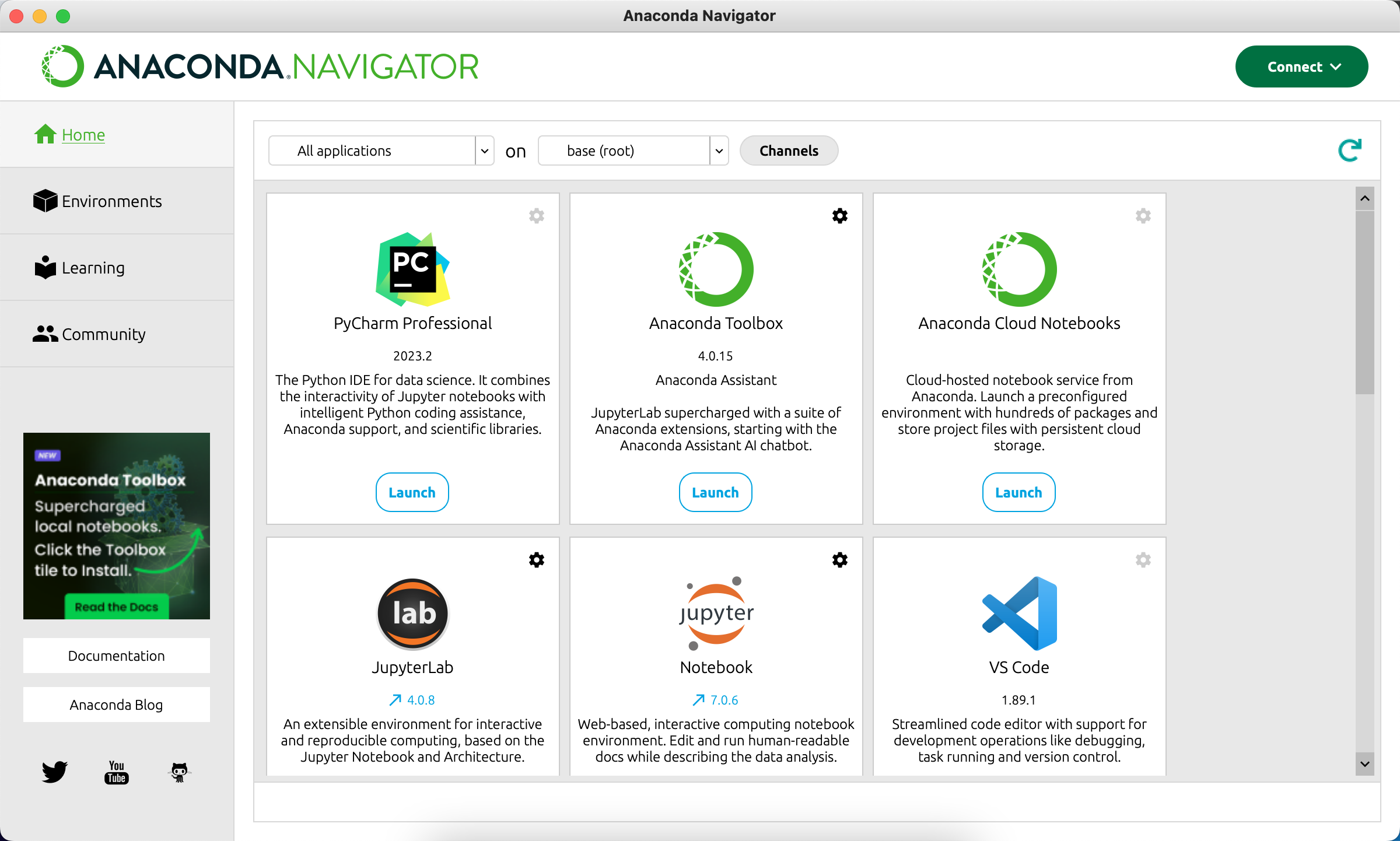
Task: Click the JupyterLab title text
Action: (x=412, y=667)
